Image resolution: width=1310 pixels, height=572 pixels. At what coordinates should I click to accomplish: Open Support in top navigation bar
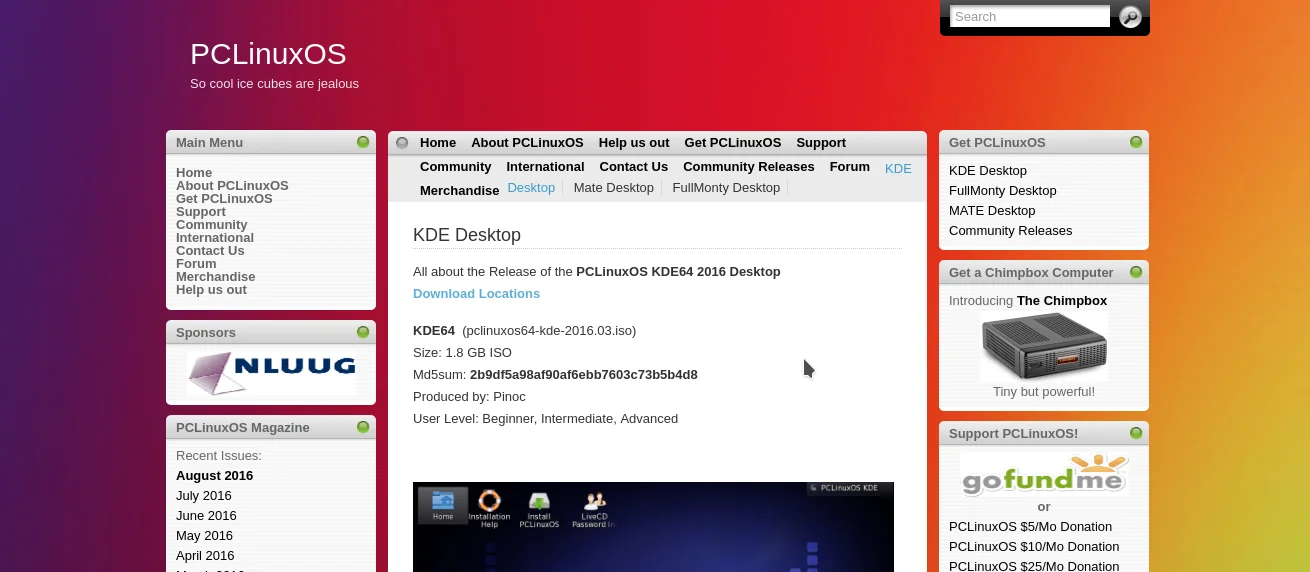[821, 143]
